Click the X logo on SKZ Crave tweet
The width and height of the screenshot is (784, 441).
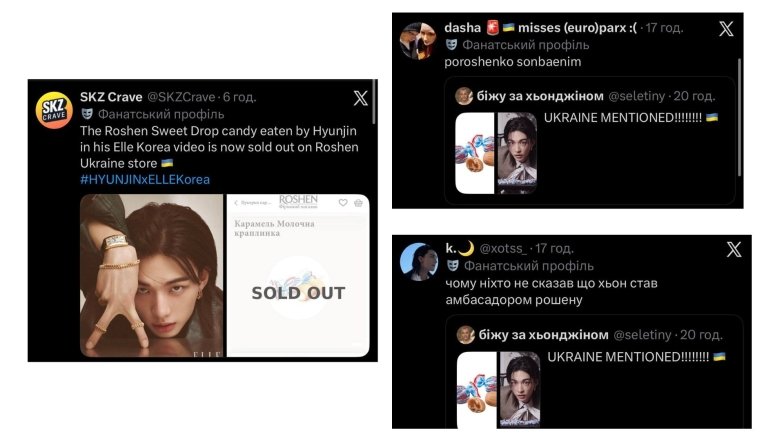click(360, 98)
